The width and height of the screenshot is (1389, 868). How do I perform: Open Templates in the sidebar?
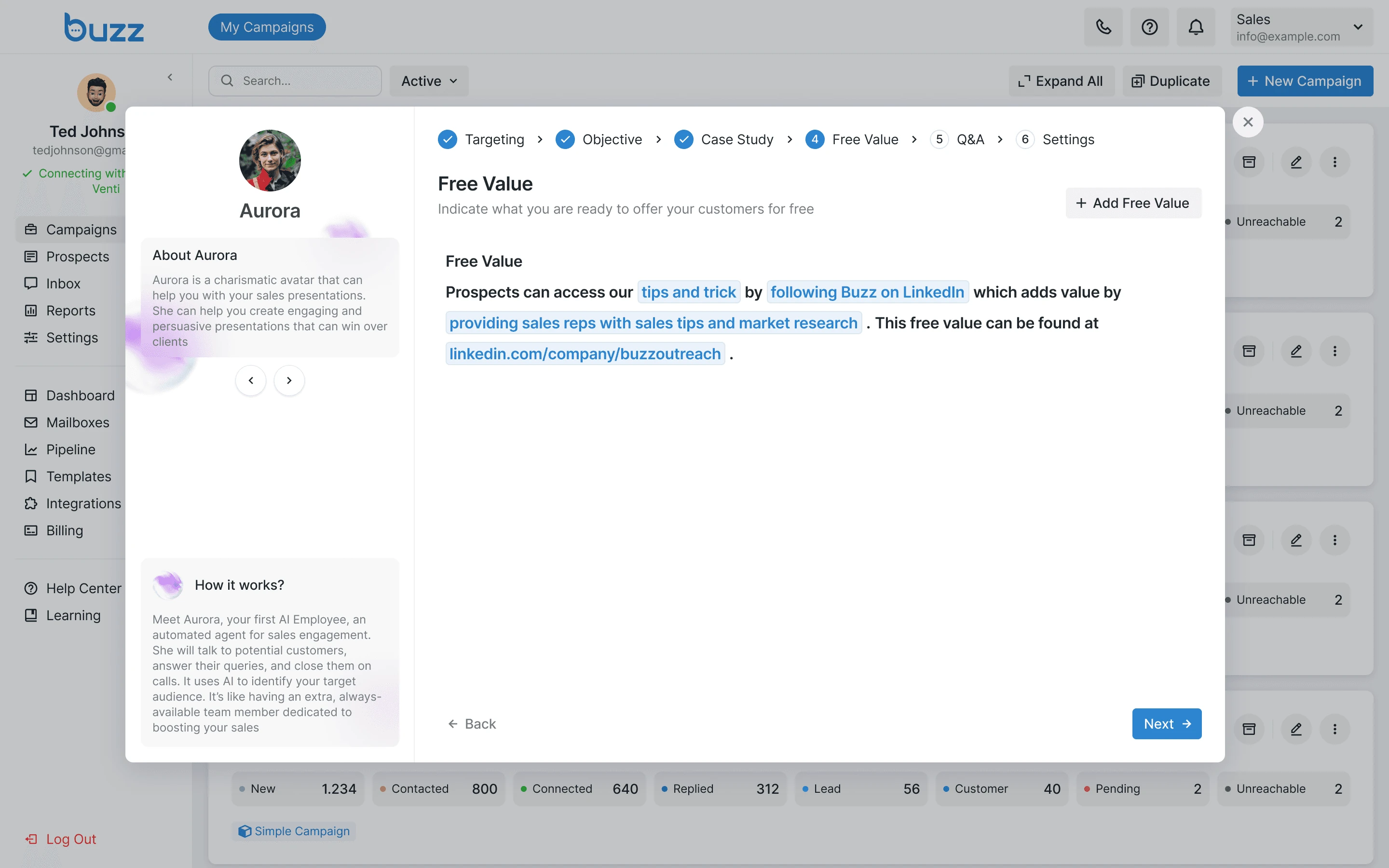(x=68, y=476)
